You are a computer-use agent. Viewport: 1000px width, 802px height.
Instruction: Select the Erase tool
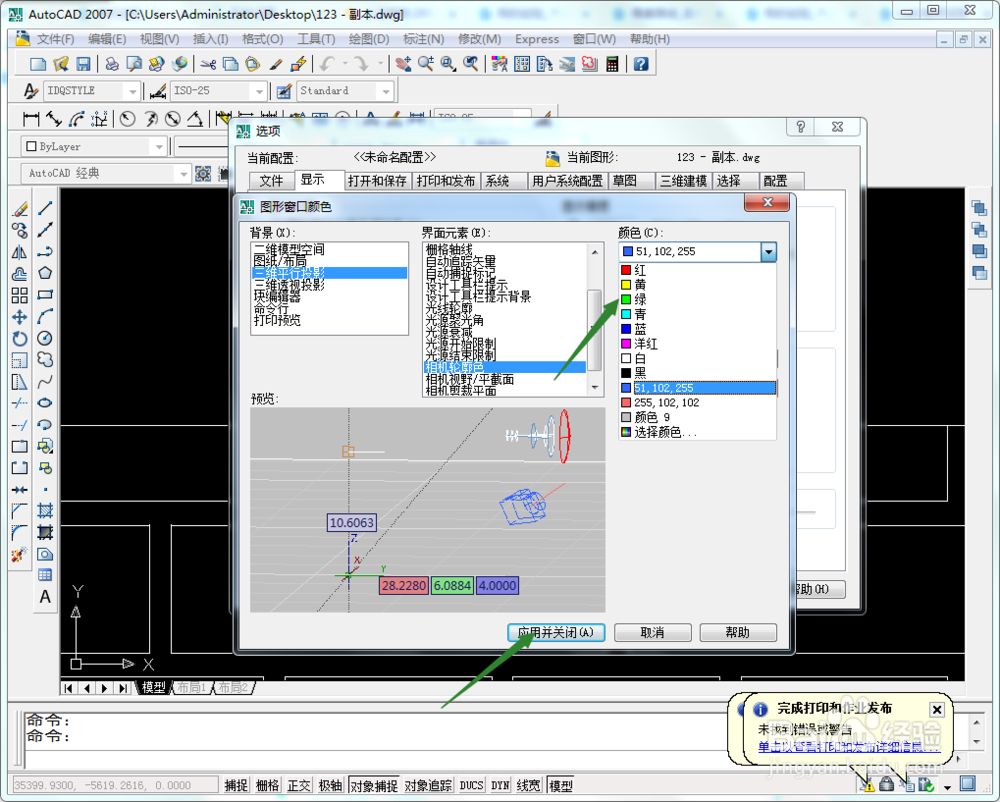tap(20, 208)
